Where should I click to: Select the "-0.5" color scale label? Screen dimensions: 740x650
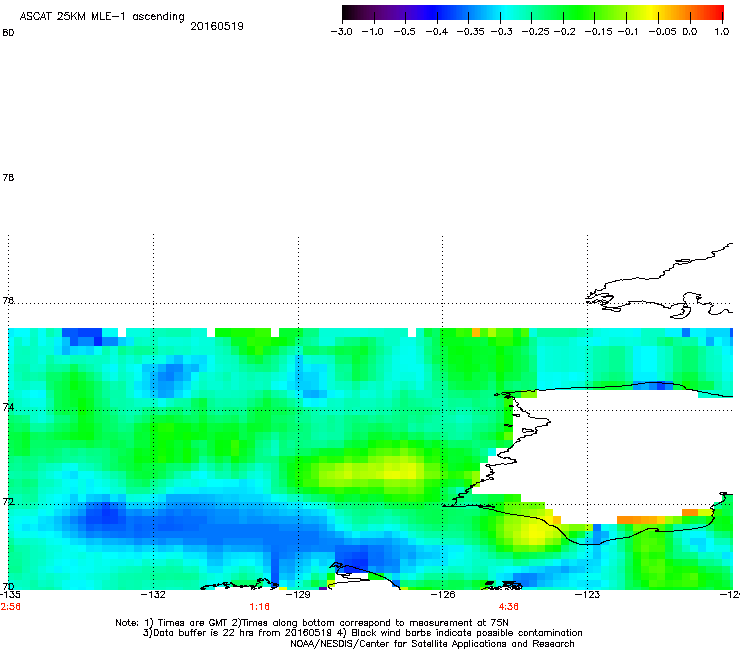[405, 32]
